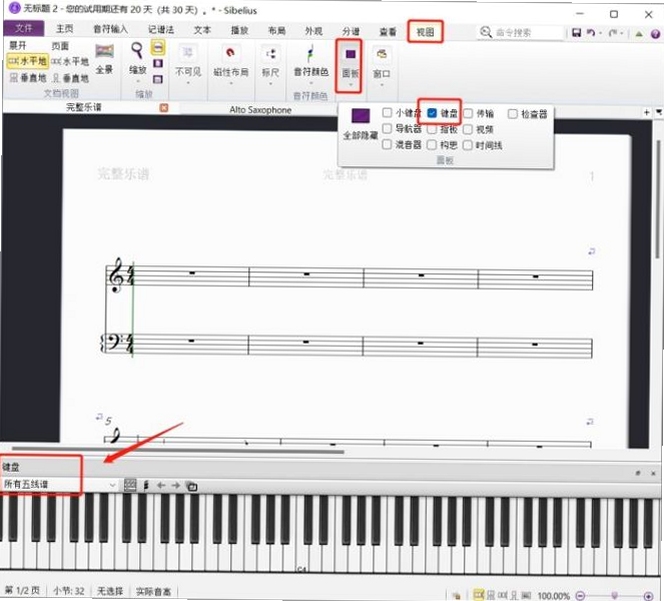
Task: Enable the 小键盘 keypad checkbox
Action: pos(387,113)
